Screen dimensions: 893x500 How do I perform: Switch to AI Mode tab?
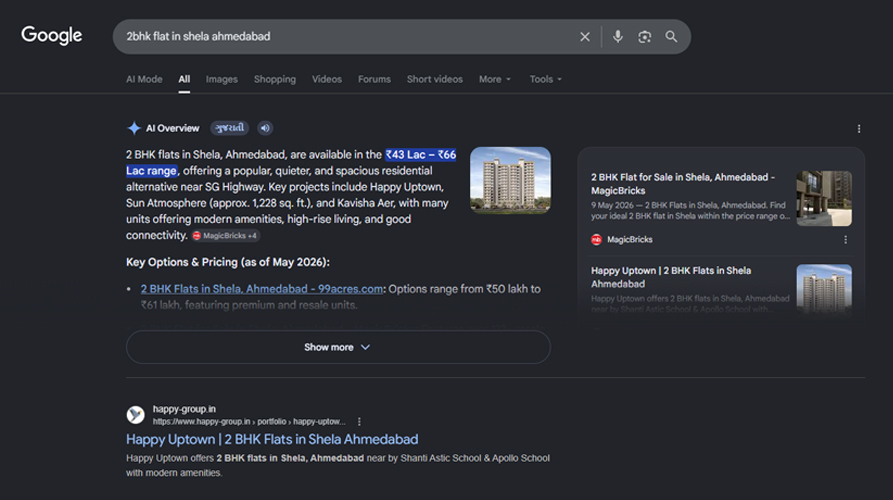click(x=144, y=79)
